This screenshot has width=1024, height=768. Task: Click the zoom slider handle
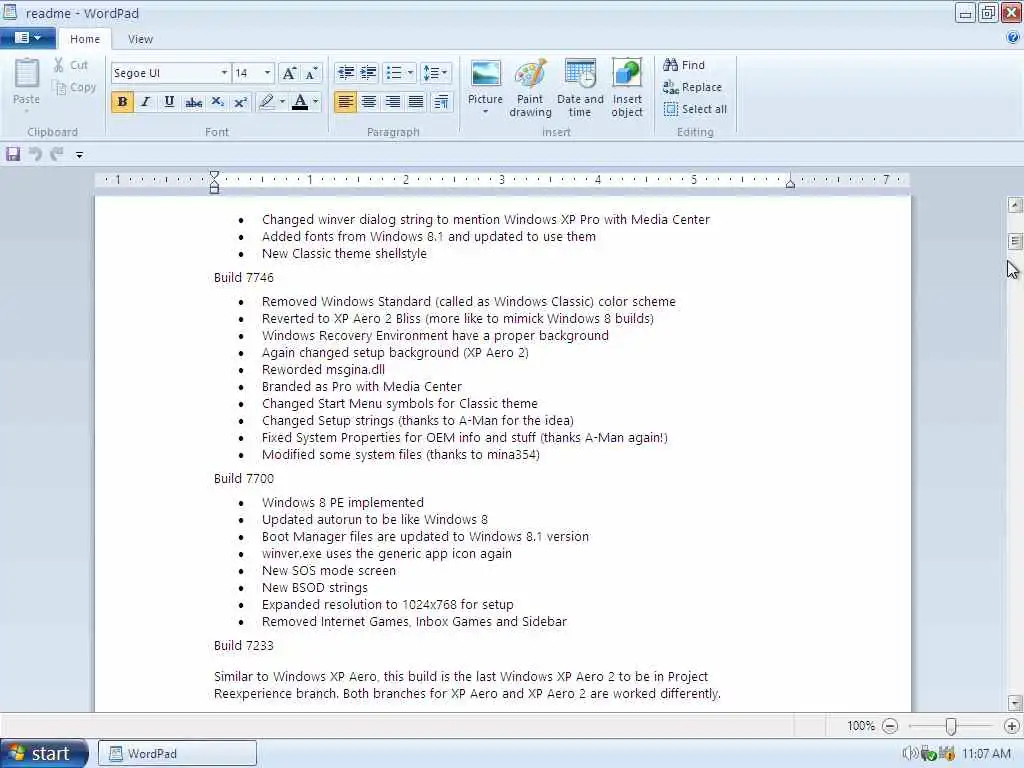click(x=951, y=726)
